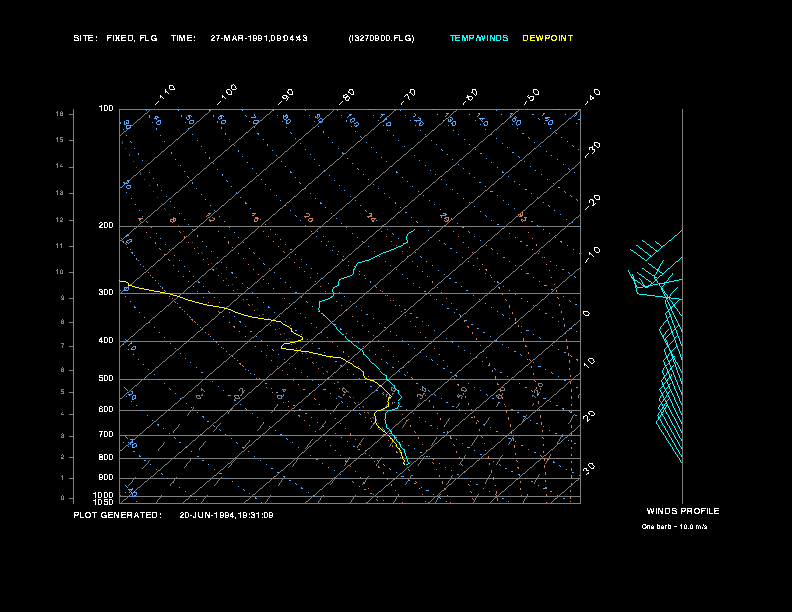The height and width of the screenshot is (612, 792).
Task: Click the "SITE:" header label
Action: pos(85,38)
